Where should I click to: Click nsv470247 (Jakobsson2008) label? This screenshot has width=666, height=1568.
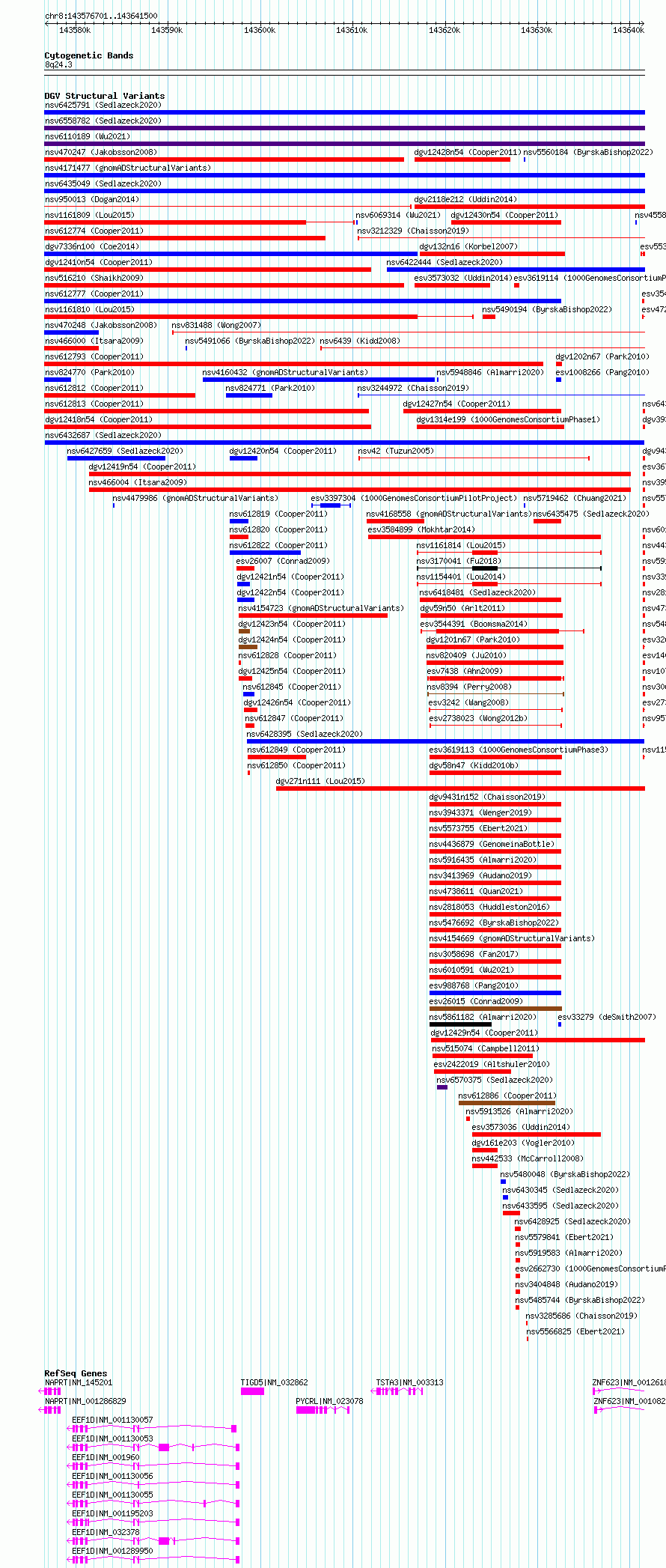pos(100,152)
